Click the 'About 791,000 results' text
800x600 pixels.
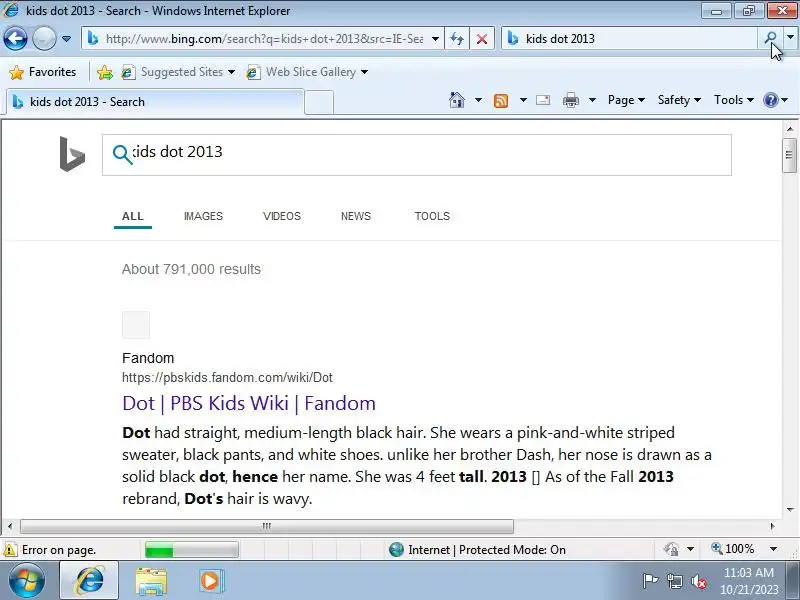coord(191,269)
